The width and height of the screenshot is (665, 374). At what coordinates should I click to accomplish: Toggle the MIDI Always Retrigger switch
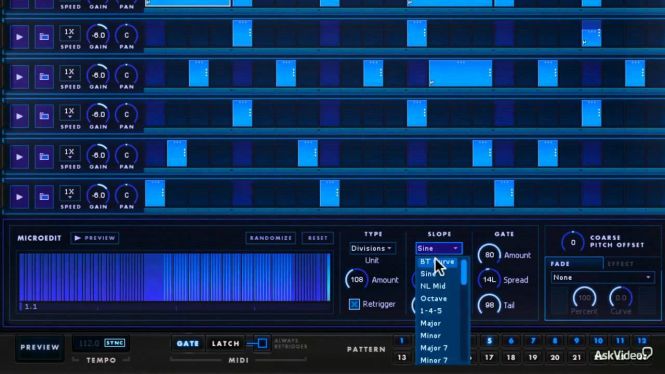point(257,343)
